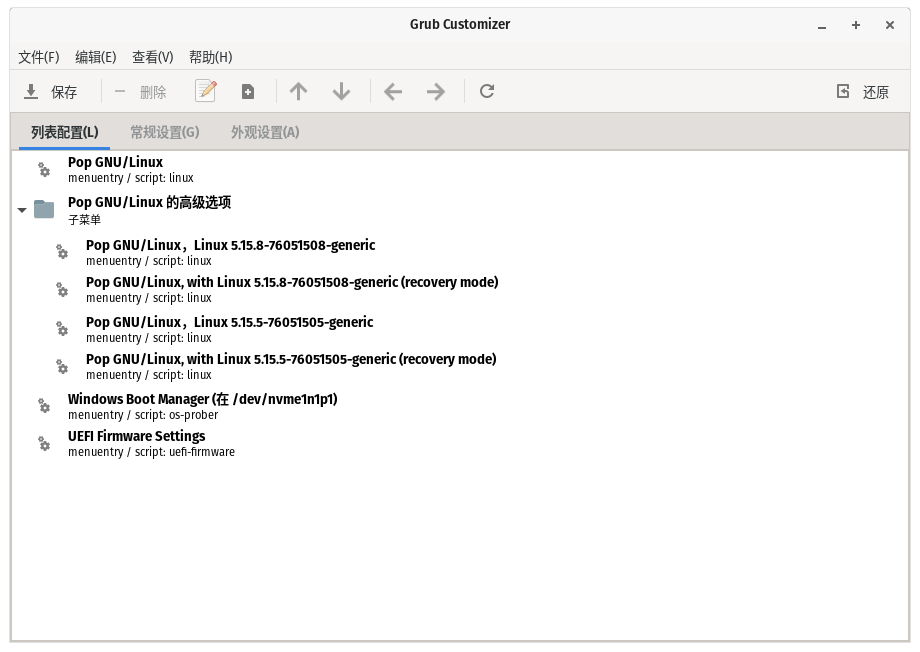The width and height of the screenshot is (920, 652).
Task: Select the Windows Boot Manager entry
Action: (x=202, y=406)
